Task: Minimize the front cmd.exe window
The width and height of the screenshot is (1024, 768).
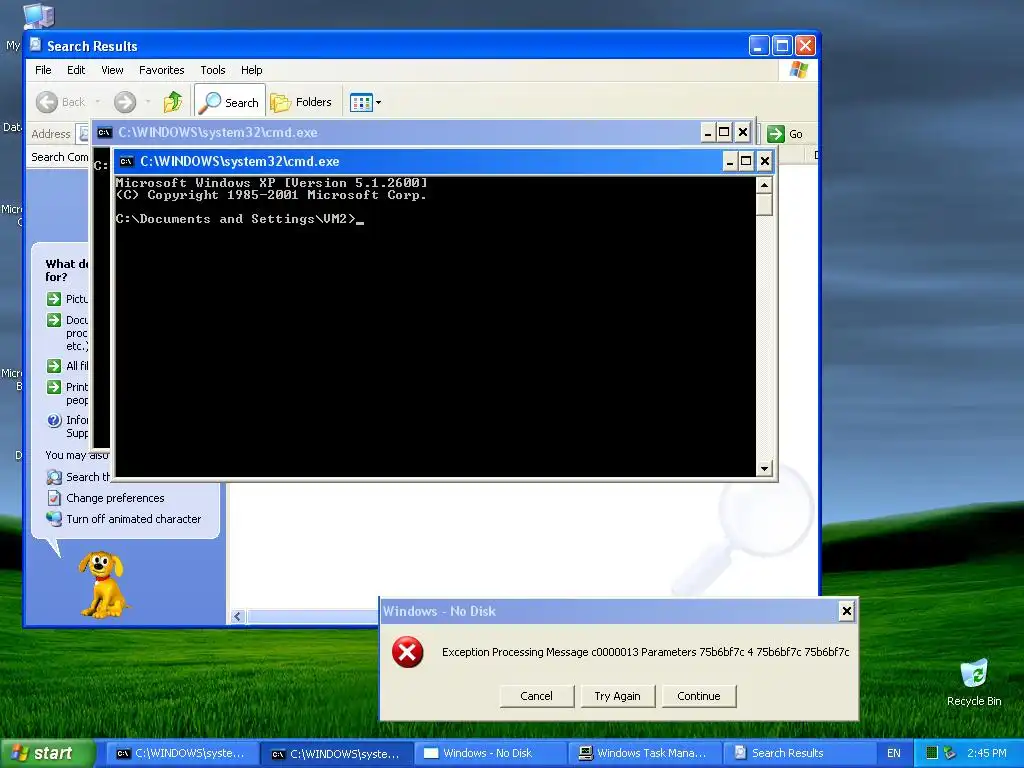Action: pyautogui.click(x=730, y=161)
